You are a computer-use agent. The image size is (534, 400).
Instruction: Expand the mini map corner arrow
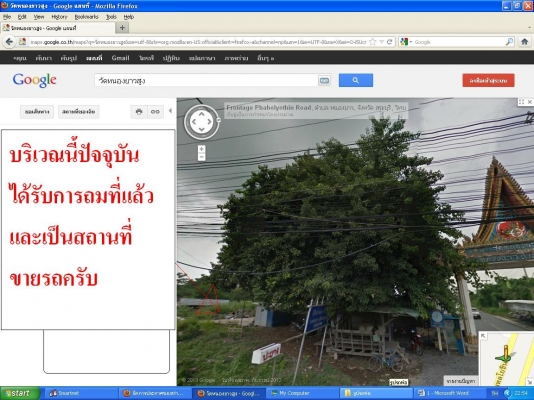point(483,336)
